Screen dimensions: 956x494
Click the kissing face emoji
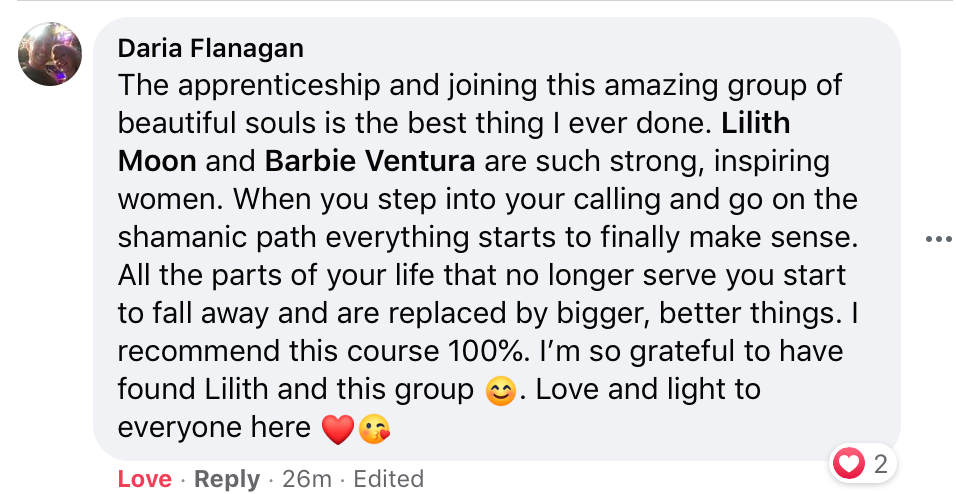[x=373, y=429]
